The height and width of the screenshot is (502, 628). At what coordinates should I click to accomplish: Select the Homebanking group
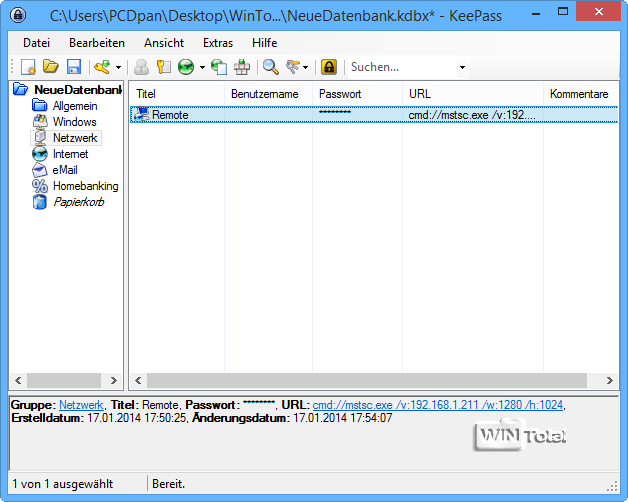[86, 186]
